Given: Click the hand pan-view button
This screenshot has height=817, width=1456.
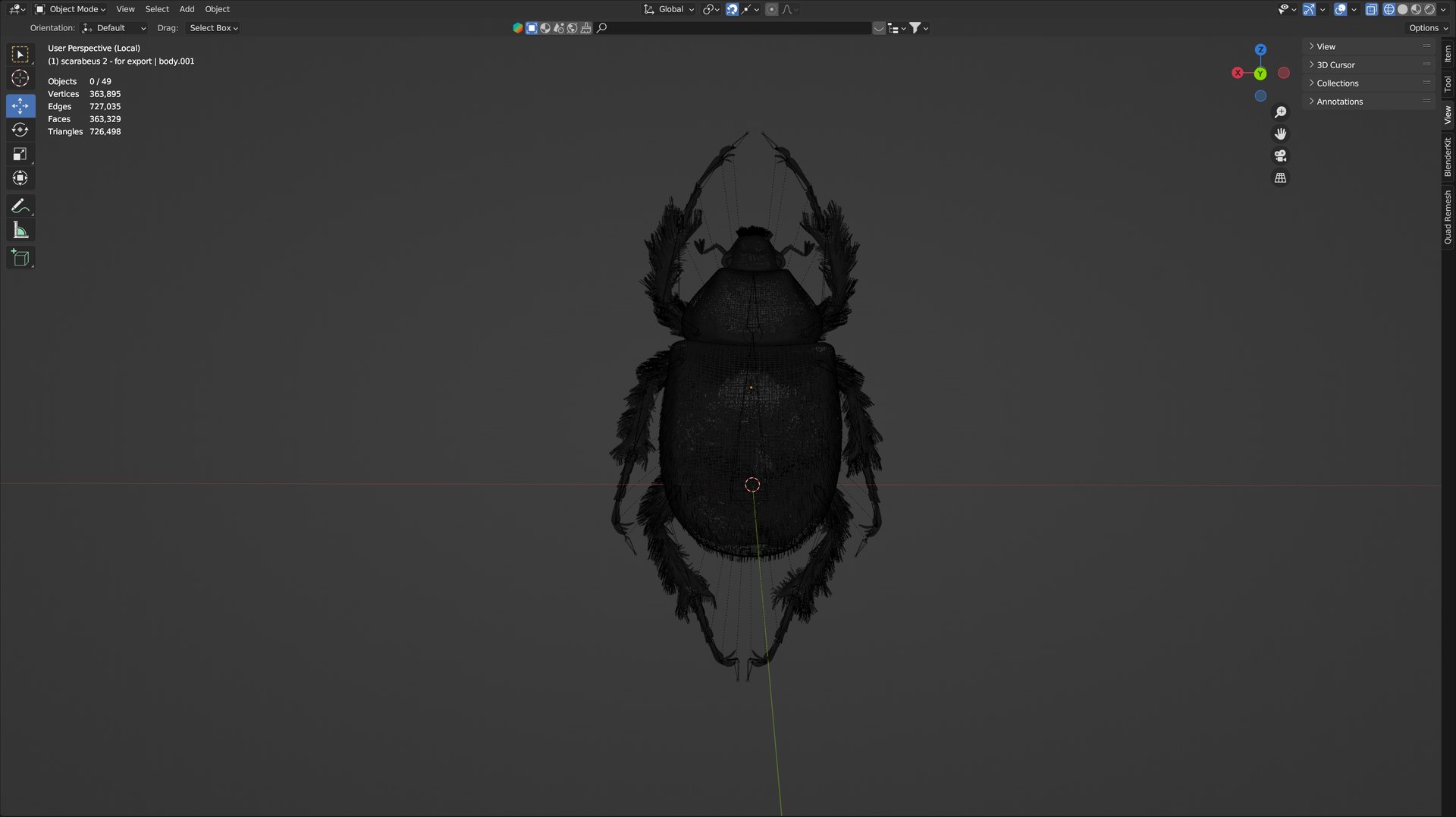Looking at the screenshot, I should click(1280, 134).
